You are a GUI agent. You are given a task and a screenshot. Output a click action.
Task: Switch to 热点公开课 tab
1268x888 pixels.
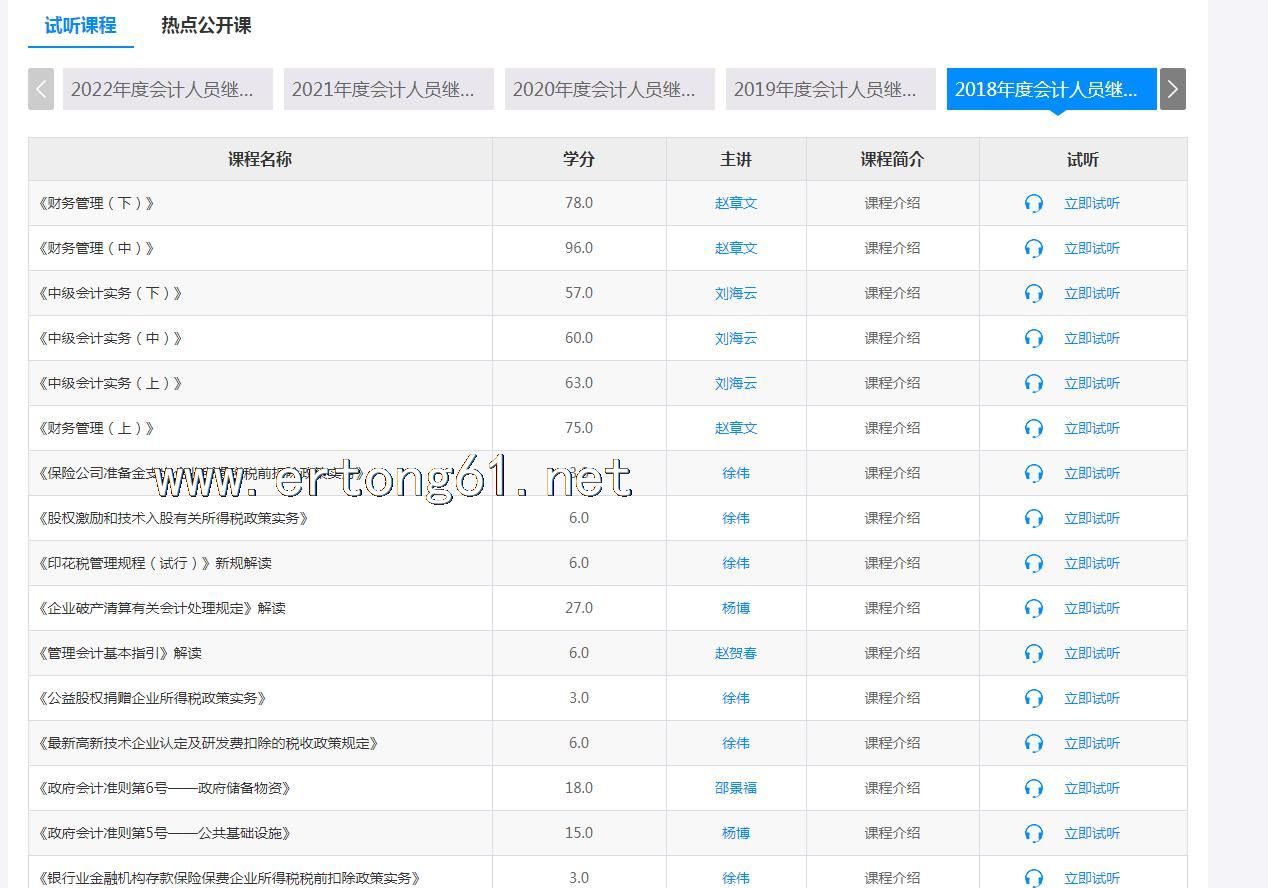tap(206, 26)
